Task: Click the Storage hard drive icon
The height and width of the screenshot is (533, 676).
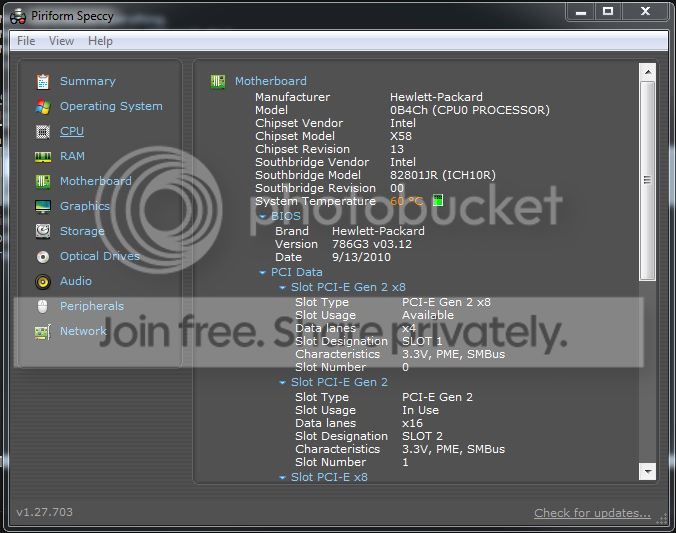Action: click(43, 232)
